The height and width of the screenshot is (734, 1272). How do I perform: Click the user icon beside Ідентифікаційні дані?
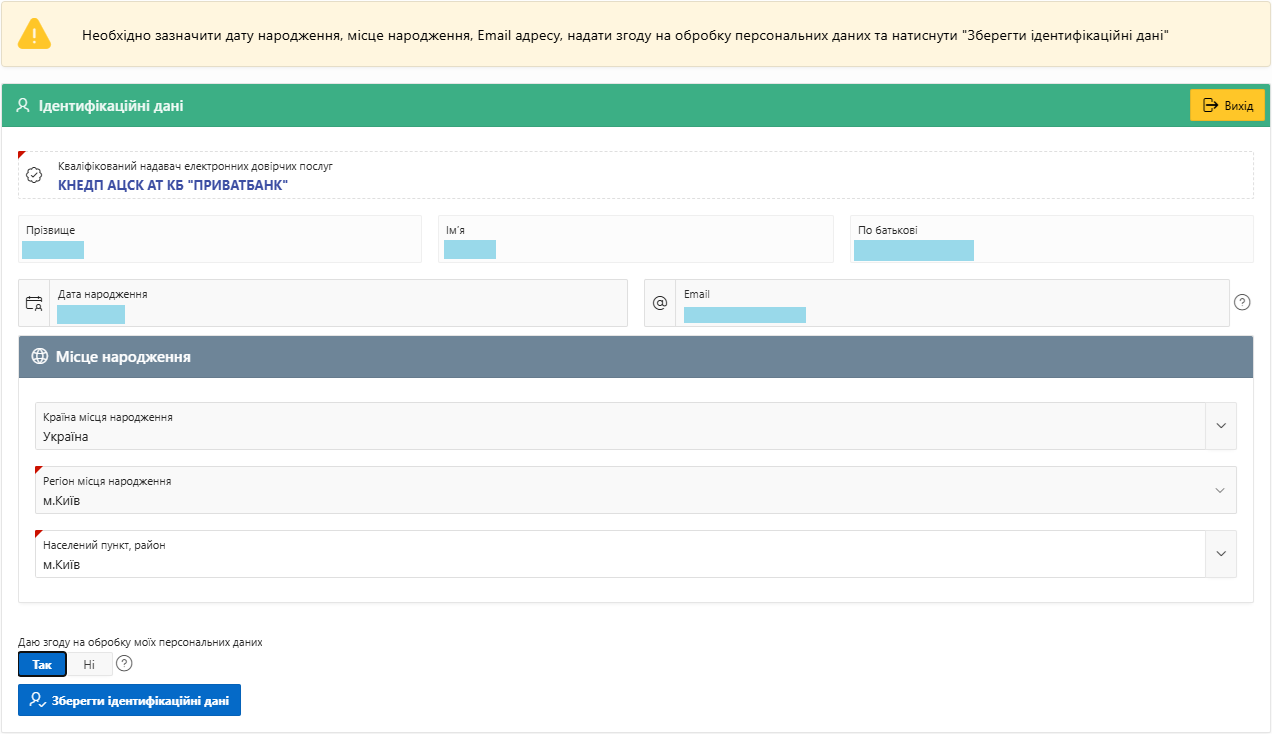click(23, 105)
